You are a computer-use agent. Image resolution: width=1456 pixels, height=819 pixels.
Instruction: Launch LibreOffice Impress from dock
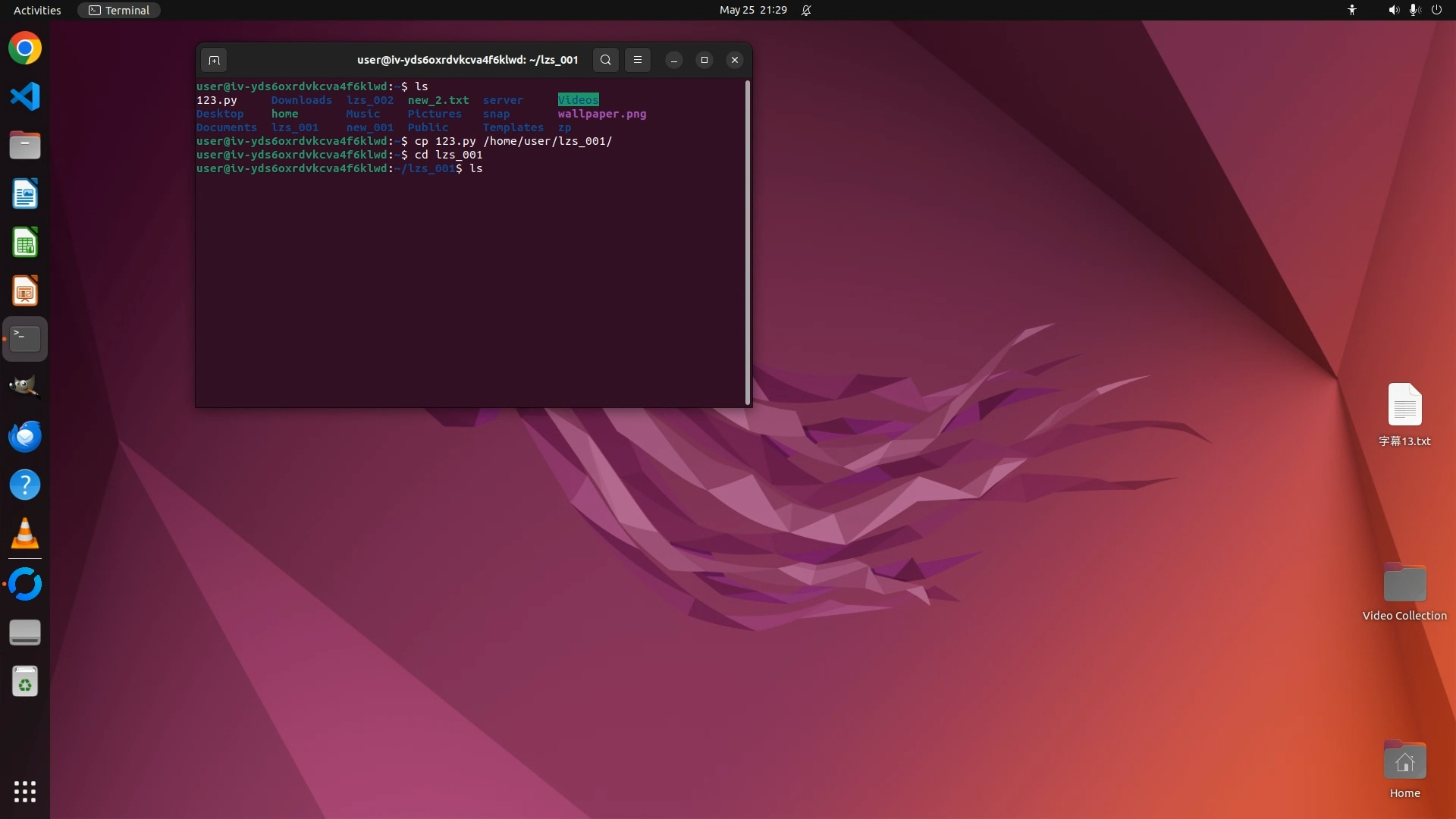[25, 291]
